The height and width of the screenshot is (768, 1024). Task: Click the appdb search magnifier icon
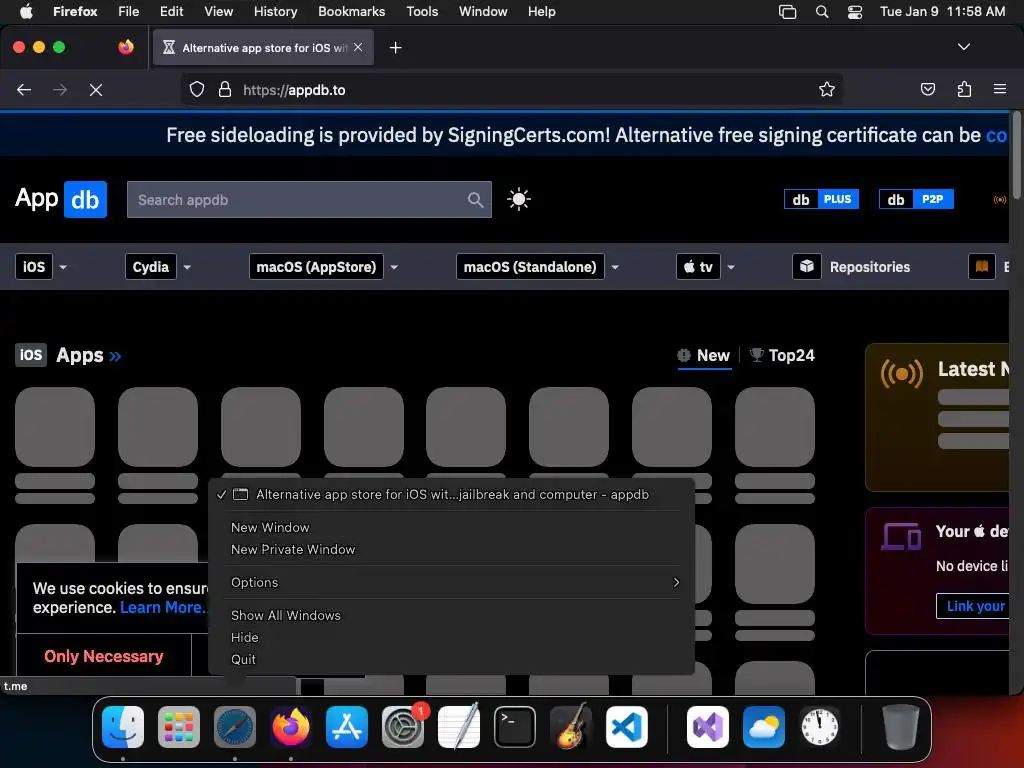click(475, 200)
